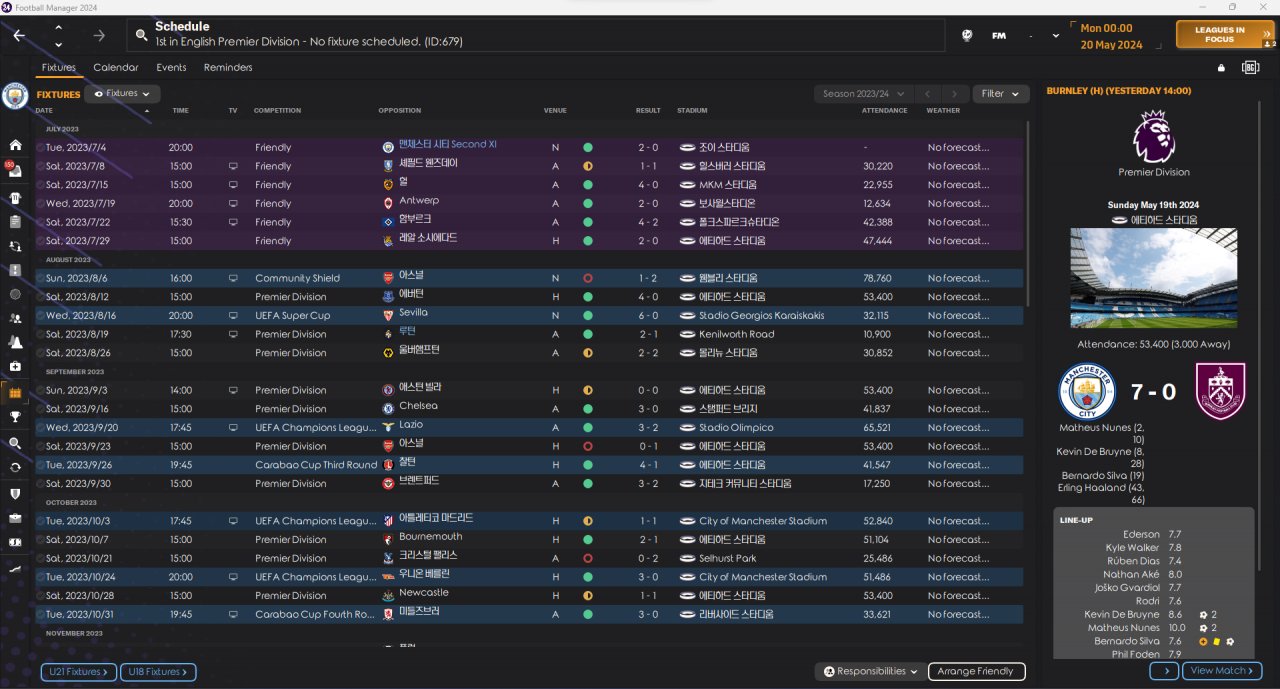Click the down chevron in the top-left history stepper
This screenshot has width=1280, height=689.
coord(58,44)
